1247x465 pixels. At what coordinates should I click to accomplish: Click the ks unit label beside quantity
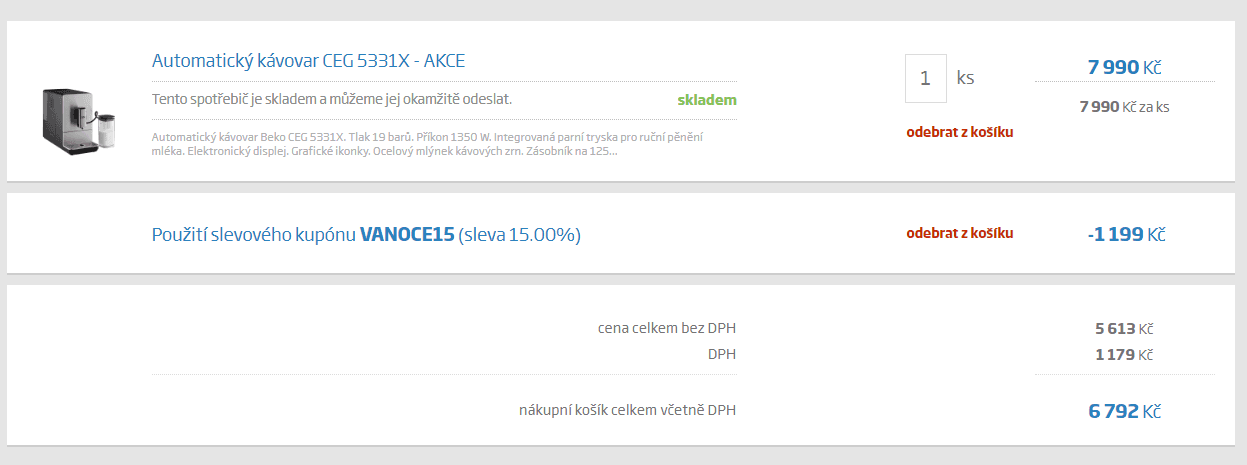coord(965,78)
